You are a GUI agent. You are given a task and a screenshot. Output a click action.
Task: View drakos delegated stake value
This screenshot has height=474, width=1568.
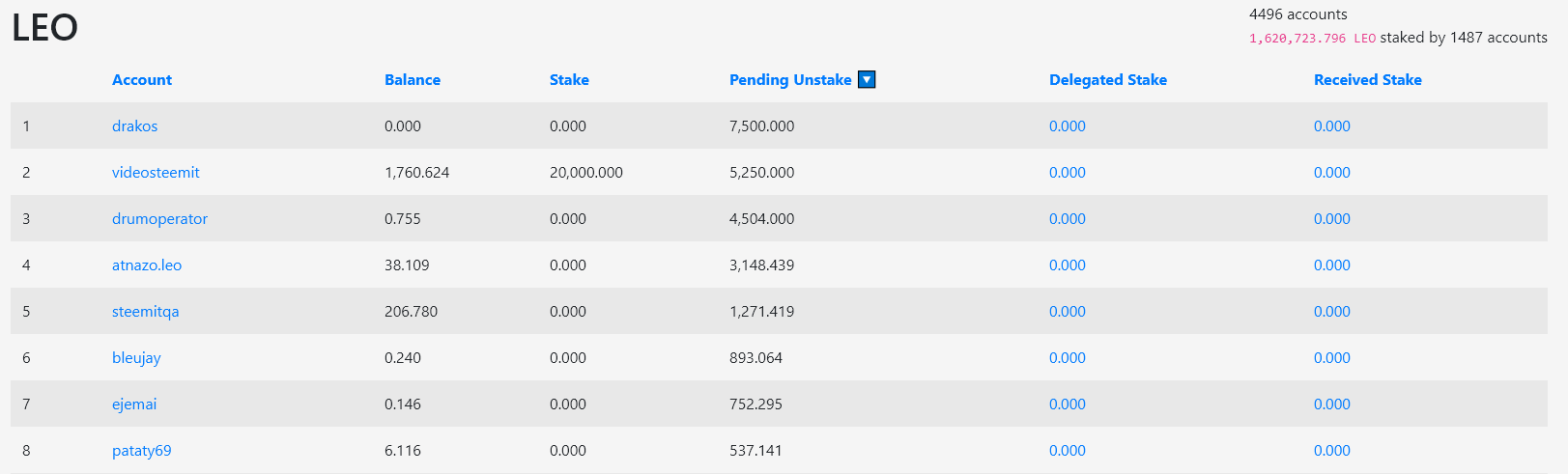[x=1068, y=126]
